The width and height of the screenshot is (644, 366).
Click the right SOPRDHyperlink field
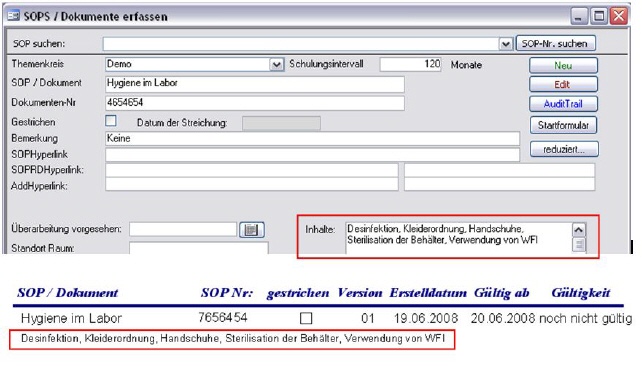click(x=499, y=170)
